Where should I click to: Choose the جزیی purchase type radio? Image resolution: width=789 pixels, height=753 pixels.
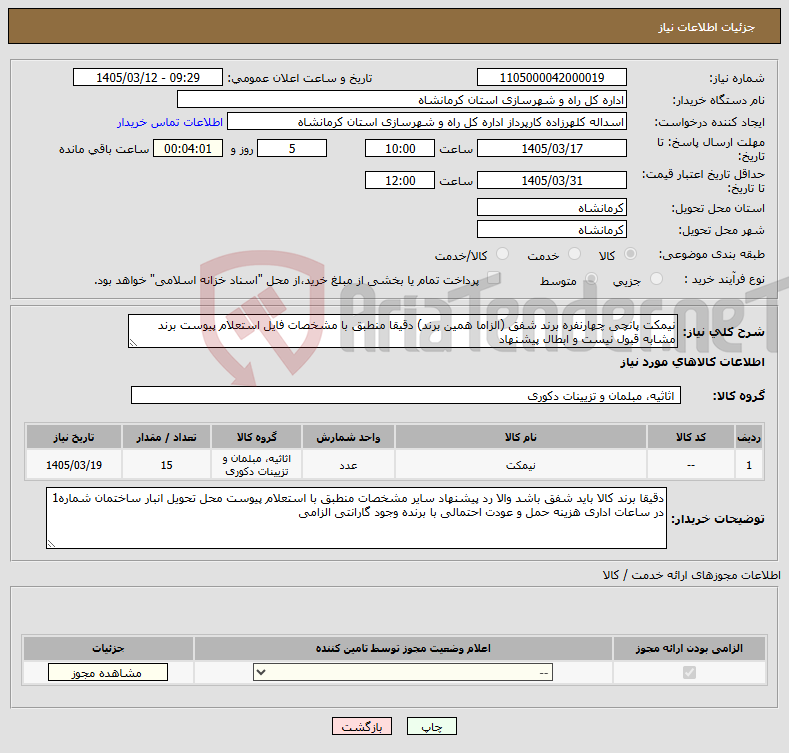click(656, 279)
